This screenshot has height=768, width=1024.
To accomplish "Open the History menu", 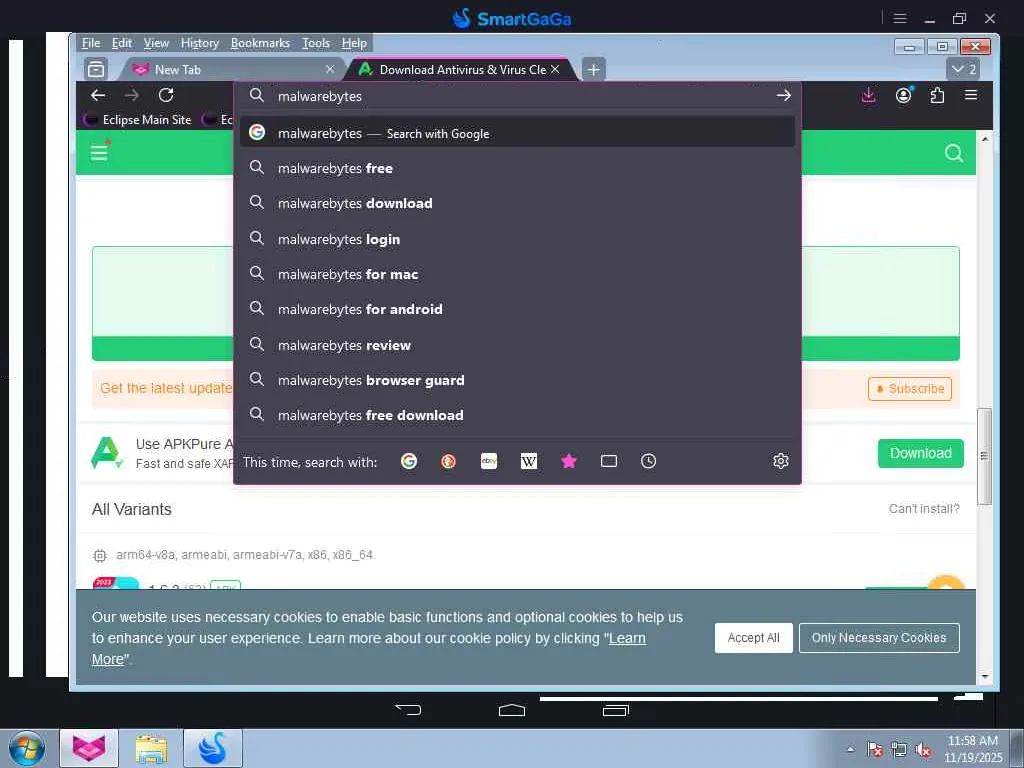I will pos(200,43).
